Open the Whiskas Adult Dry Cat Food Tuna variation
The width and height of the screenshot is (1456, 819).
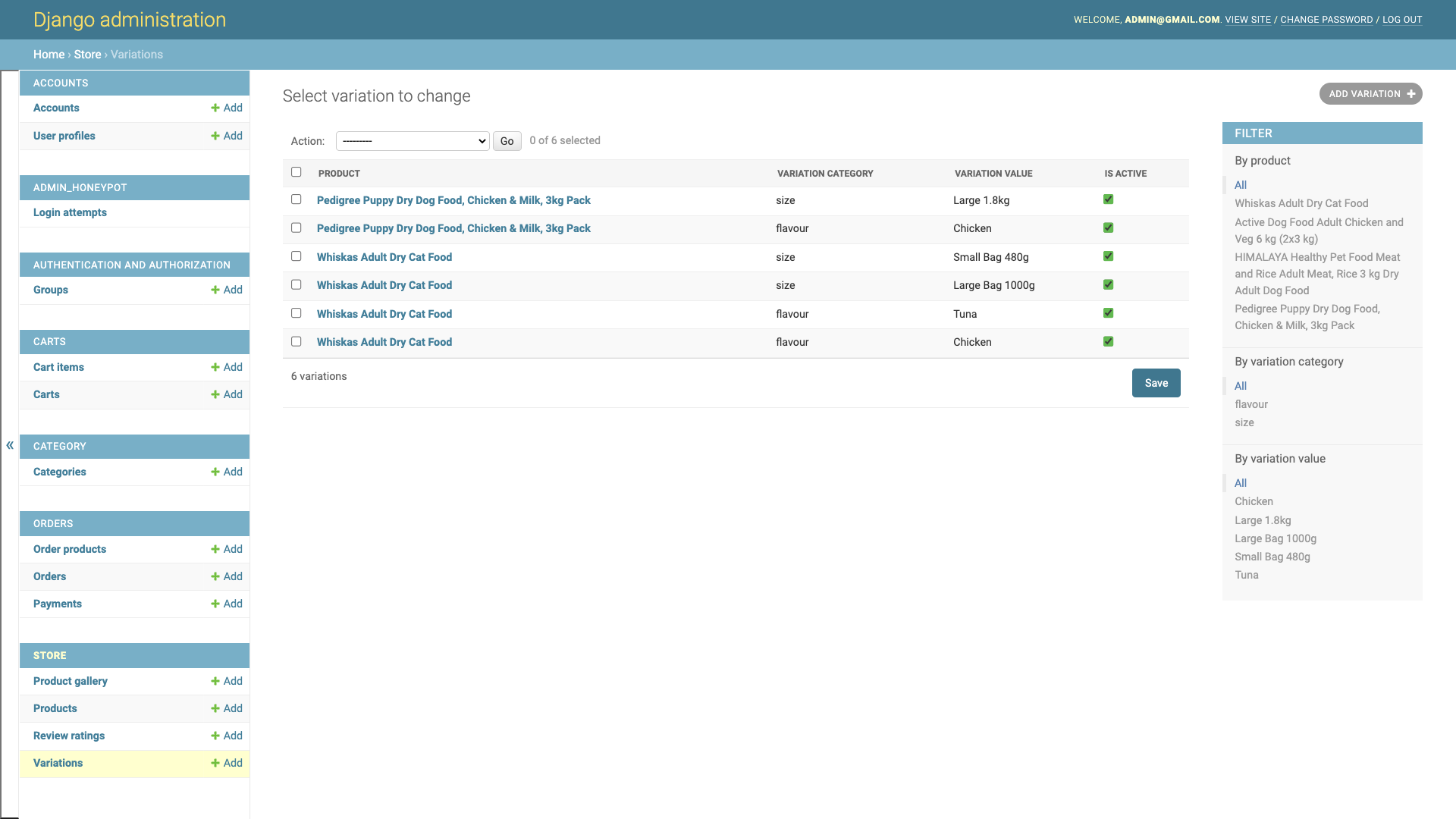click(384, 314)
